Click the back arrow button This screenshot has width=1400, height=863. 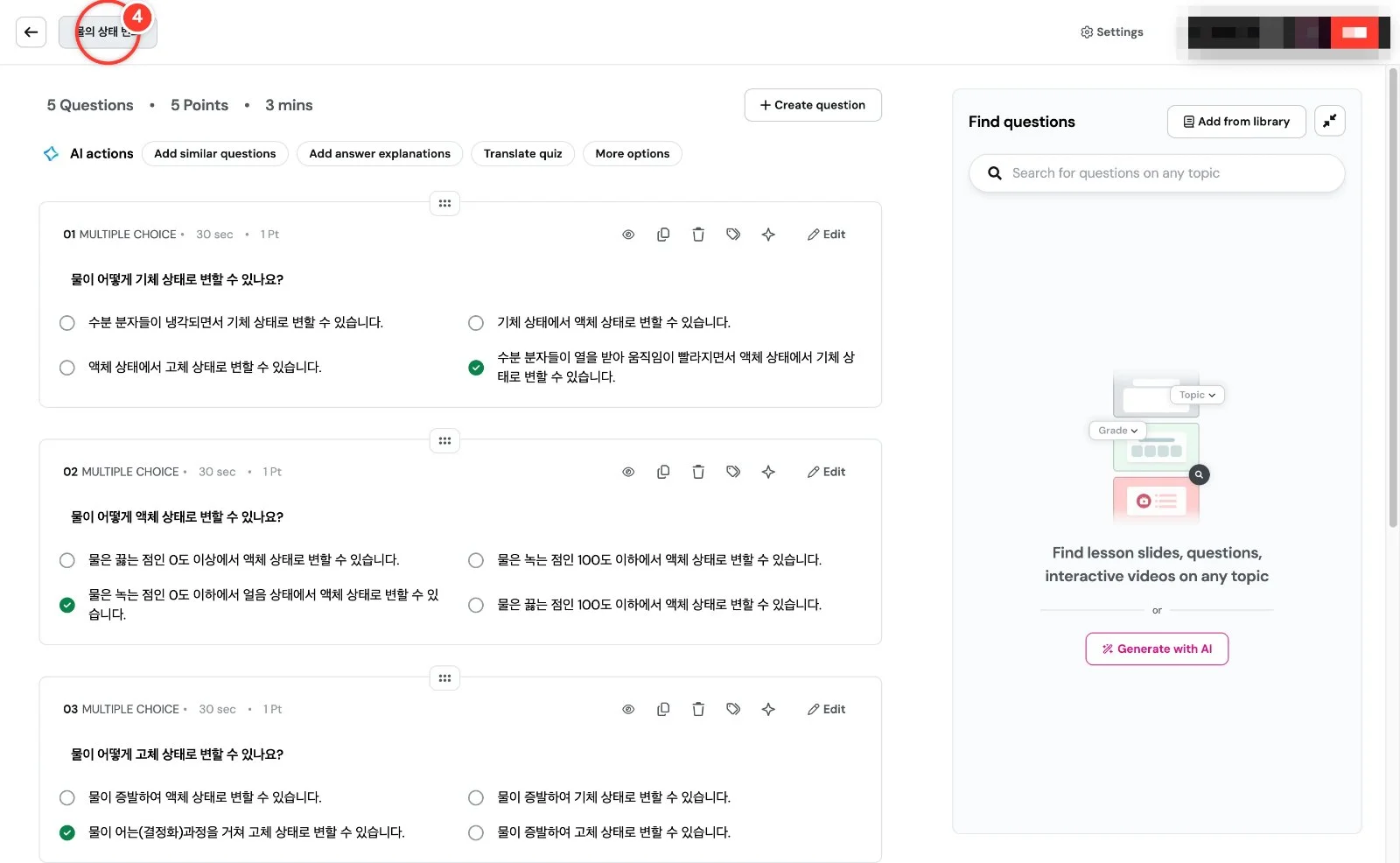point(31,32)
